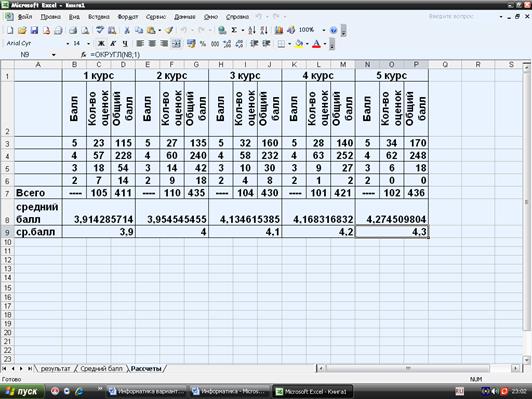Image resolution: width=532 pixels, height=399 pixels.
Task: Open the Chart Wizard icon
Action: 279,31
